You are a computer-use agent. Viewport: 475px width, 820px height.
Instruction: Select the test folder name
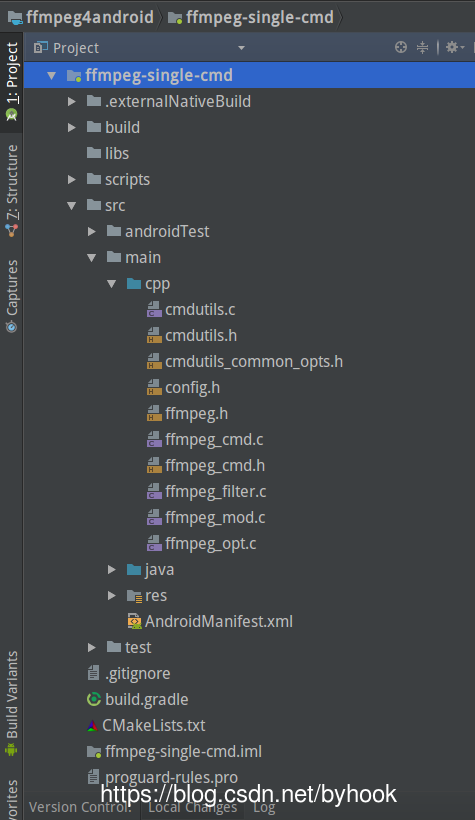[138, 647]
